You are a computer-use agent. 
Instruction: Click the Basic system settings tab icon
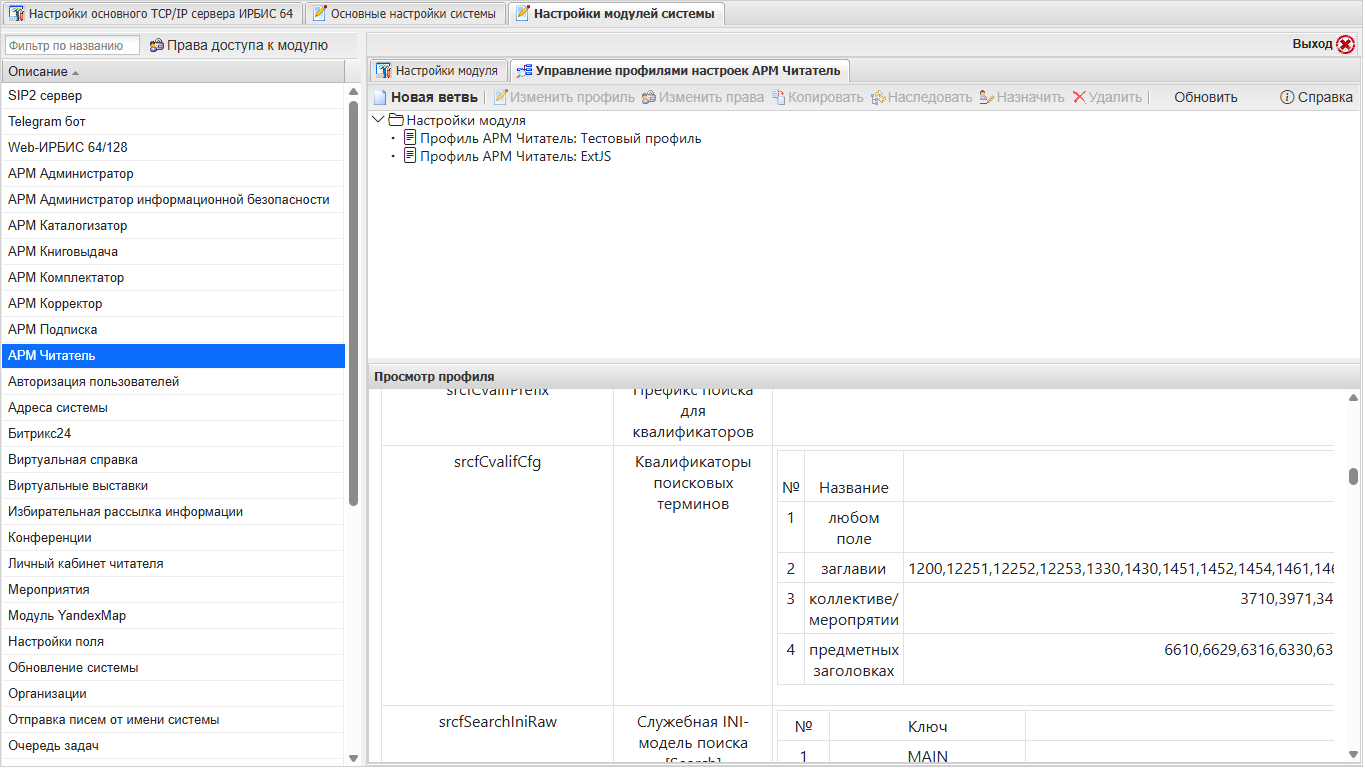pyautogui.click(x=319, y=14)
